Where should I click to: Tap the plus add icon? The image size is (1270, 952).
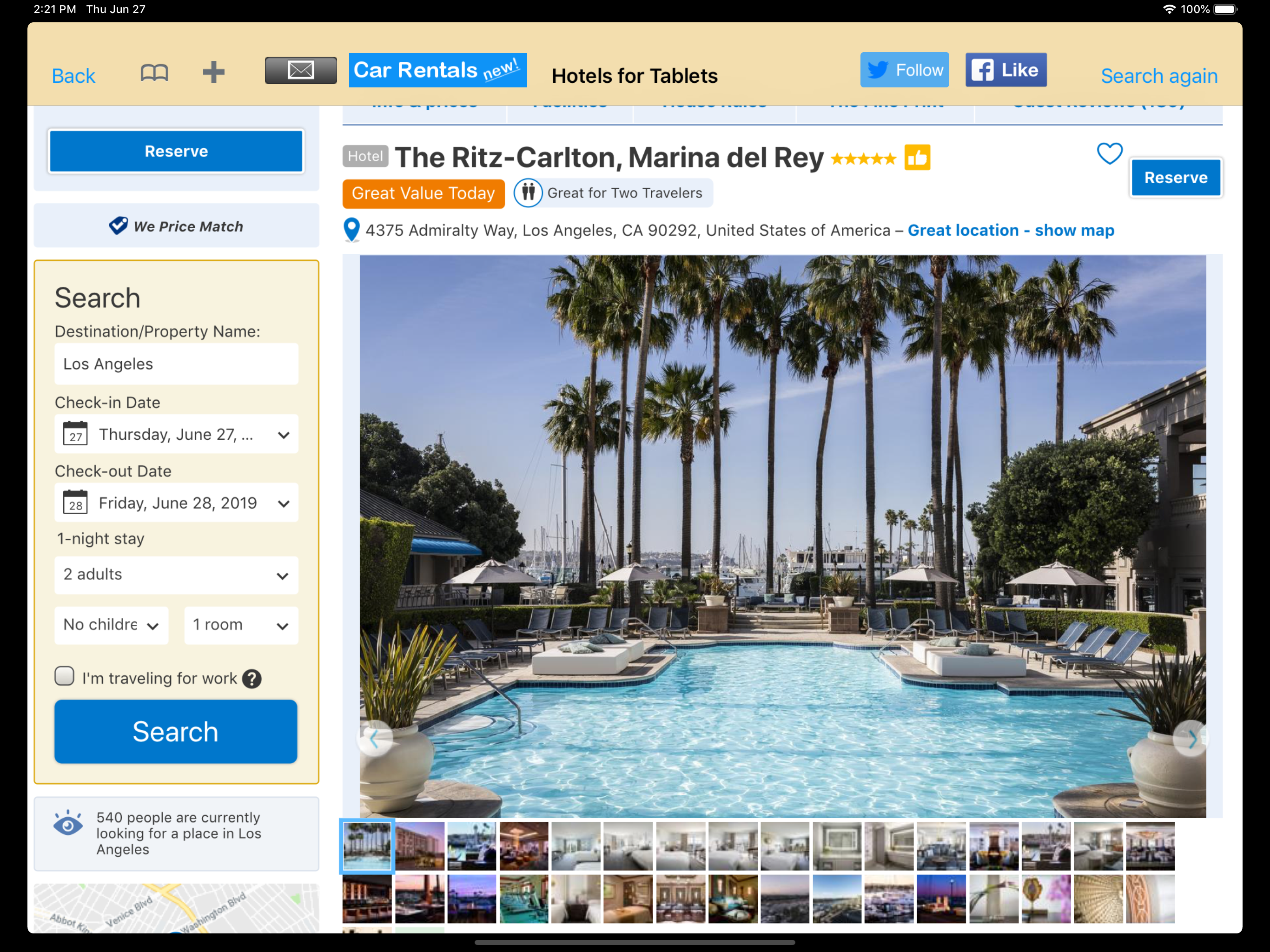(x=213, y=73)
